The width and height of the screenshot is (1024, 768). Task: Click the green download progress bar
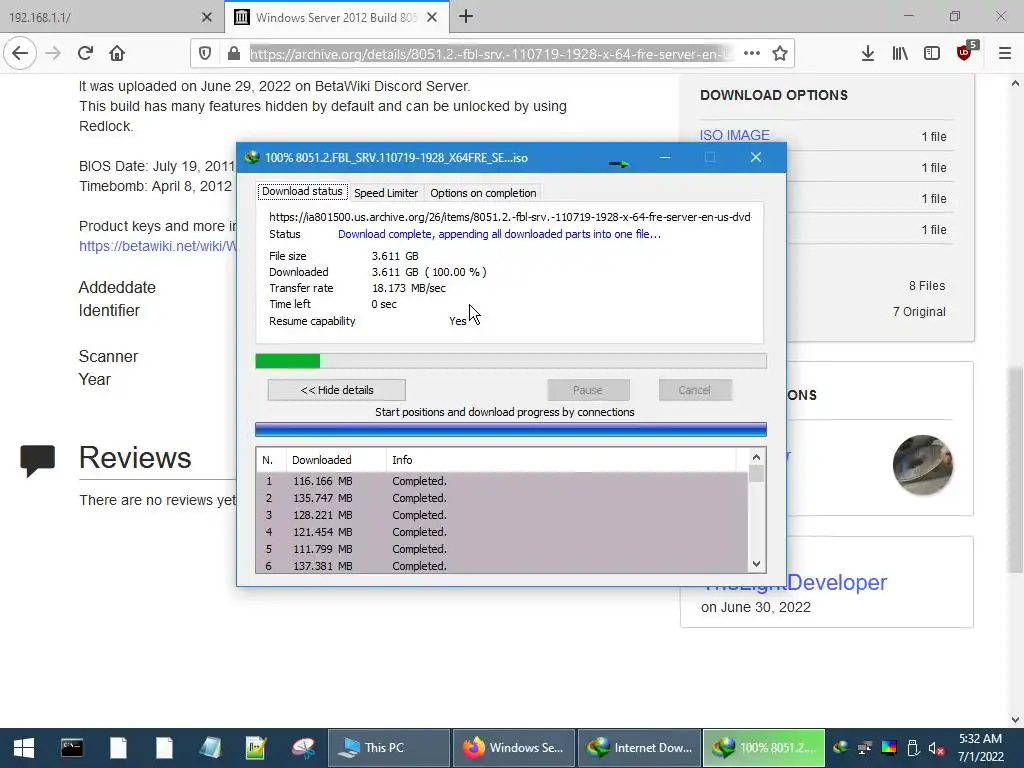click(511, 361)
